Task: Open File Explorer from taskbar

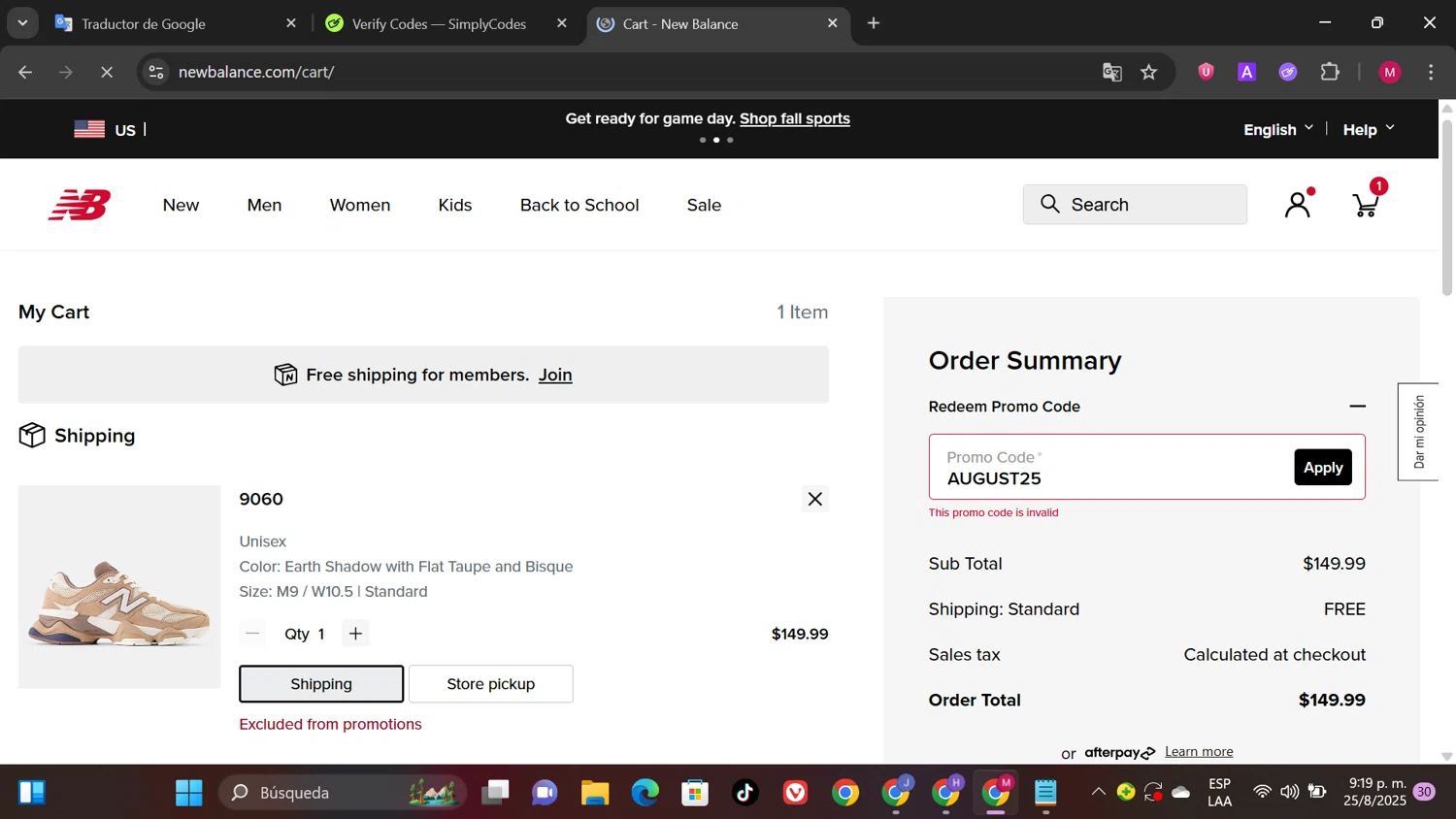Action: [x=595, y=793]
